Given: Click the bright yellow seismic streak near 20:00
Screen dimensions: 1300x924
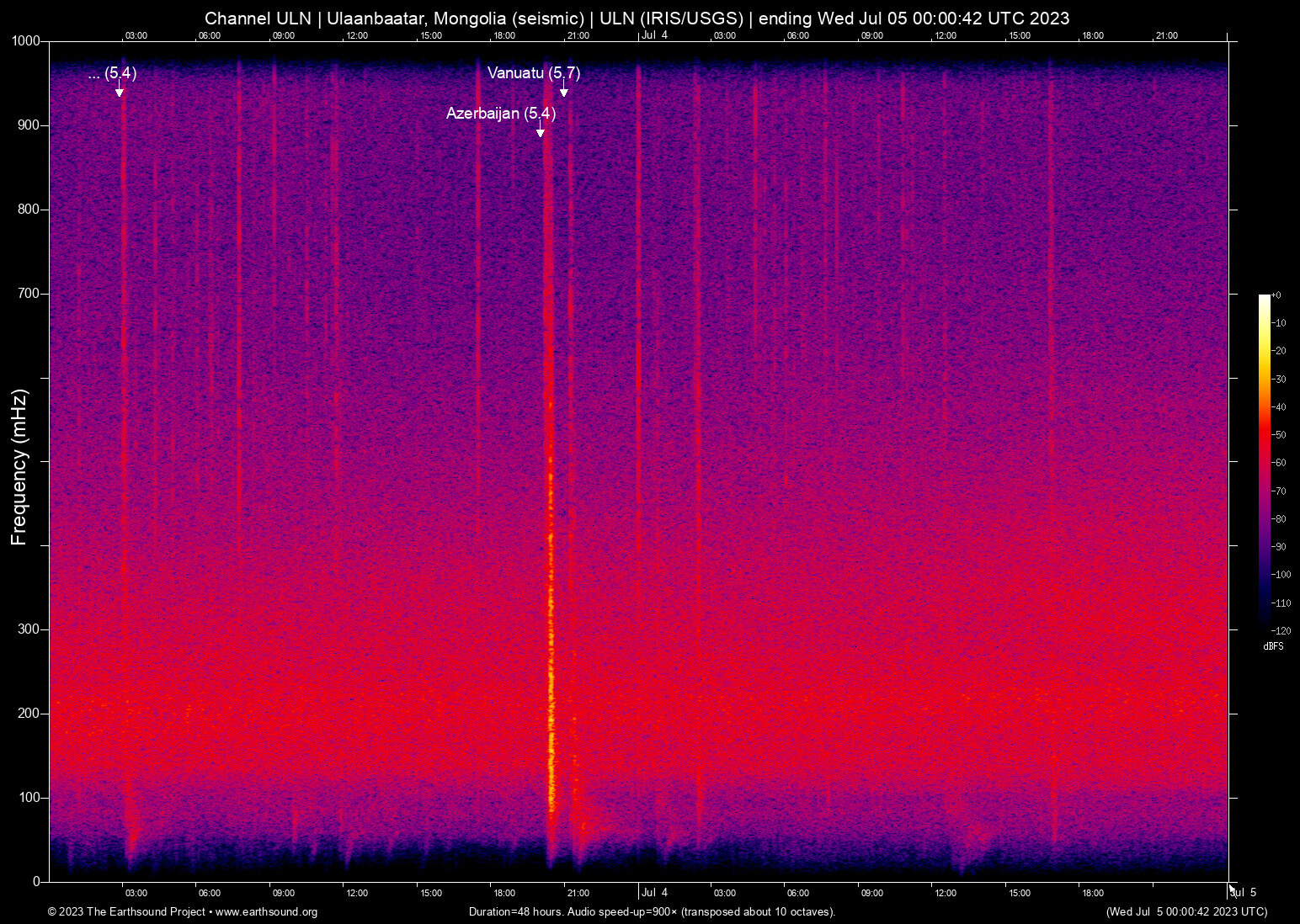Looking at the screenshot, I should tap(551, 741).
